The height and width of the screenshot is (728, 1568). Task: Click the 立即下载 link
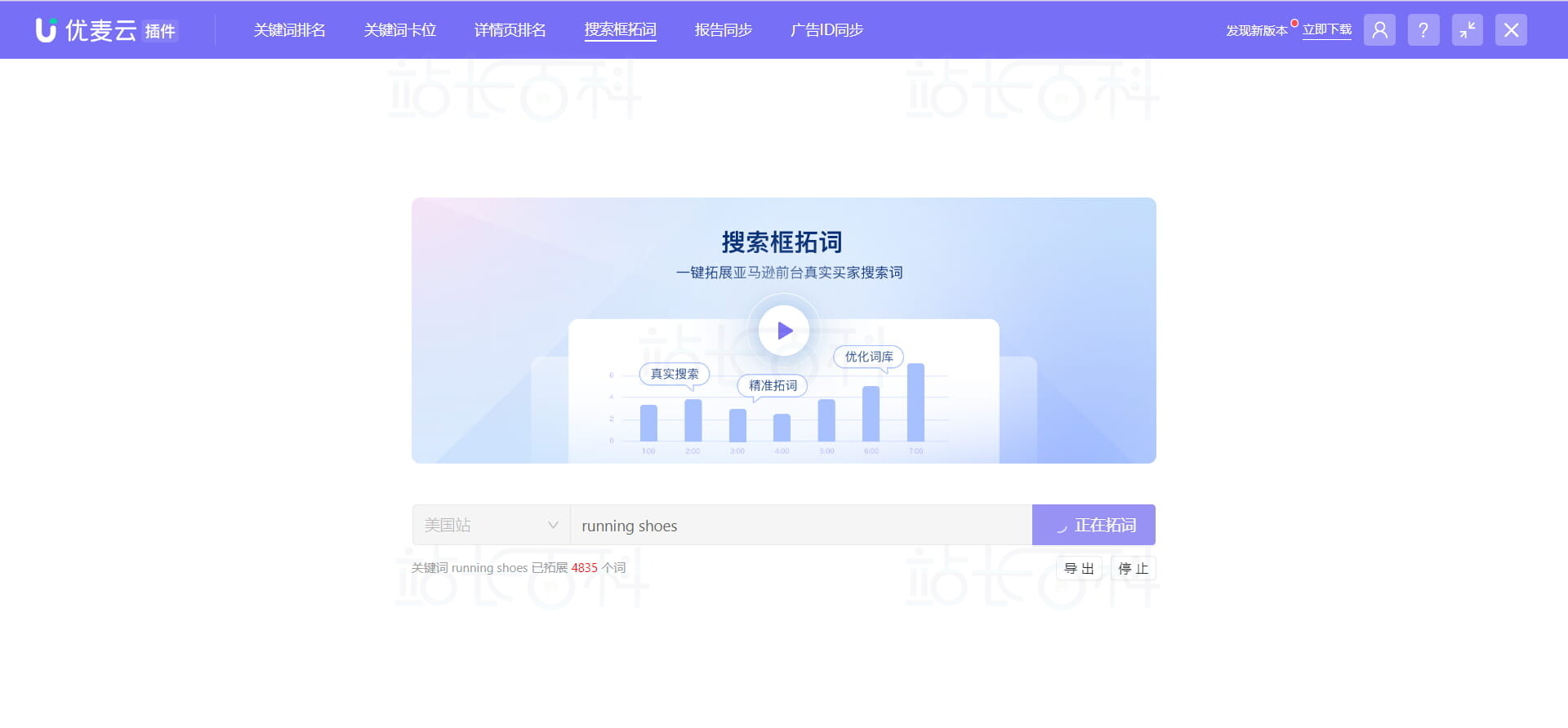[x=1327, y=30]
